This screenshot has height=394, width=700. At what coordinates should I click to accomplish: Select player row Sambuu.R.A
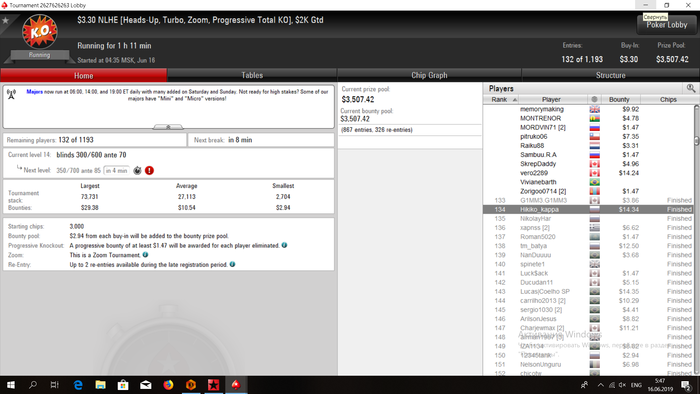click(x=588, y=155)
